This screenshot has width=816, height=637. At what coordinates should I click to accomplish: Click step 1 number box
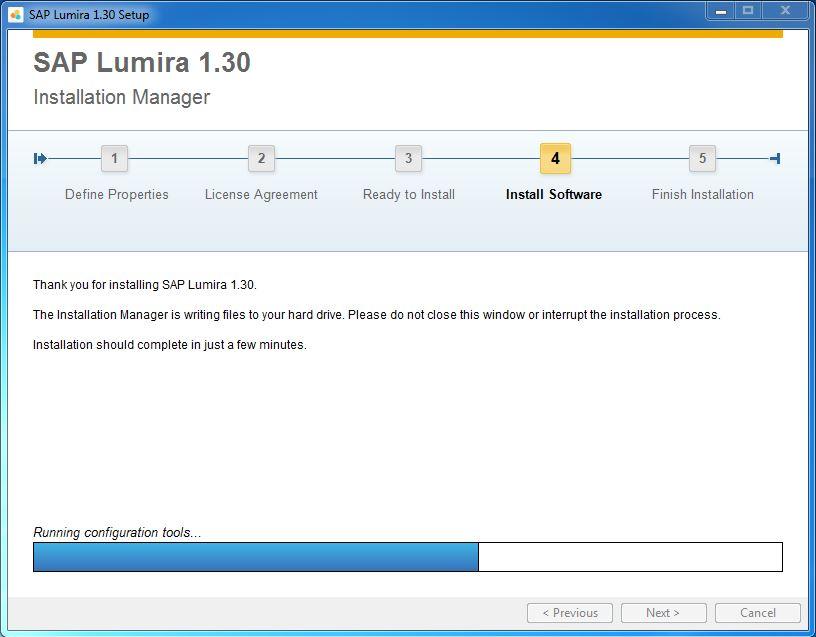tap(114, 158)
